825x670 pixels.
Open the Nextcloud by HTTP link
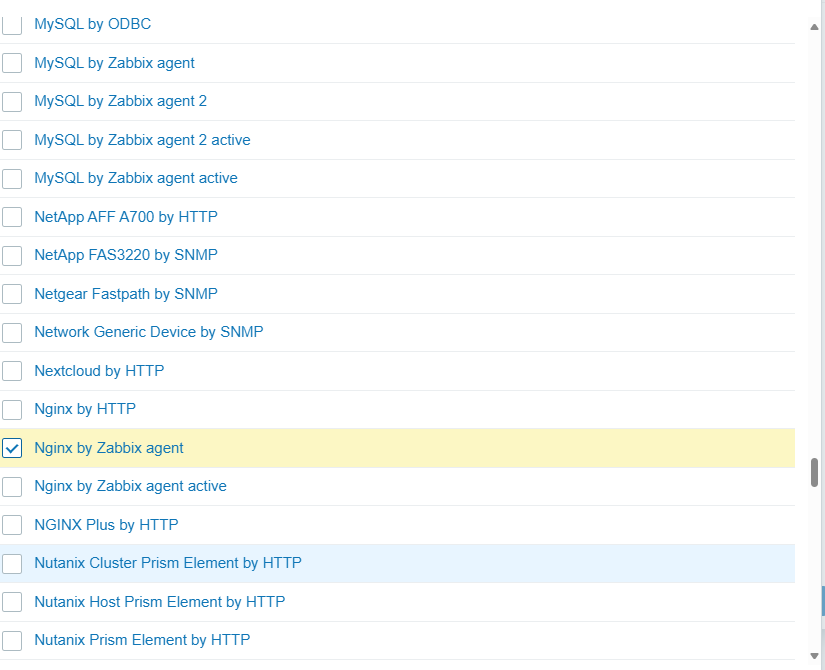tap(99, 371)
